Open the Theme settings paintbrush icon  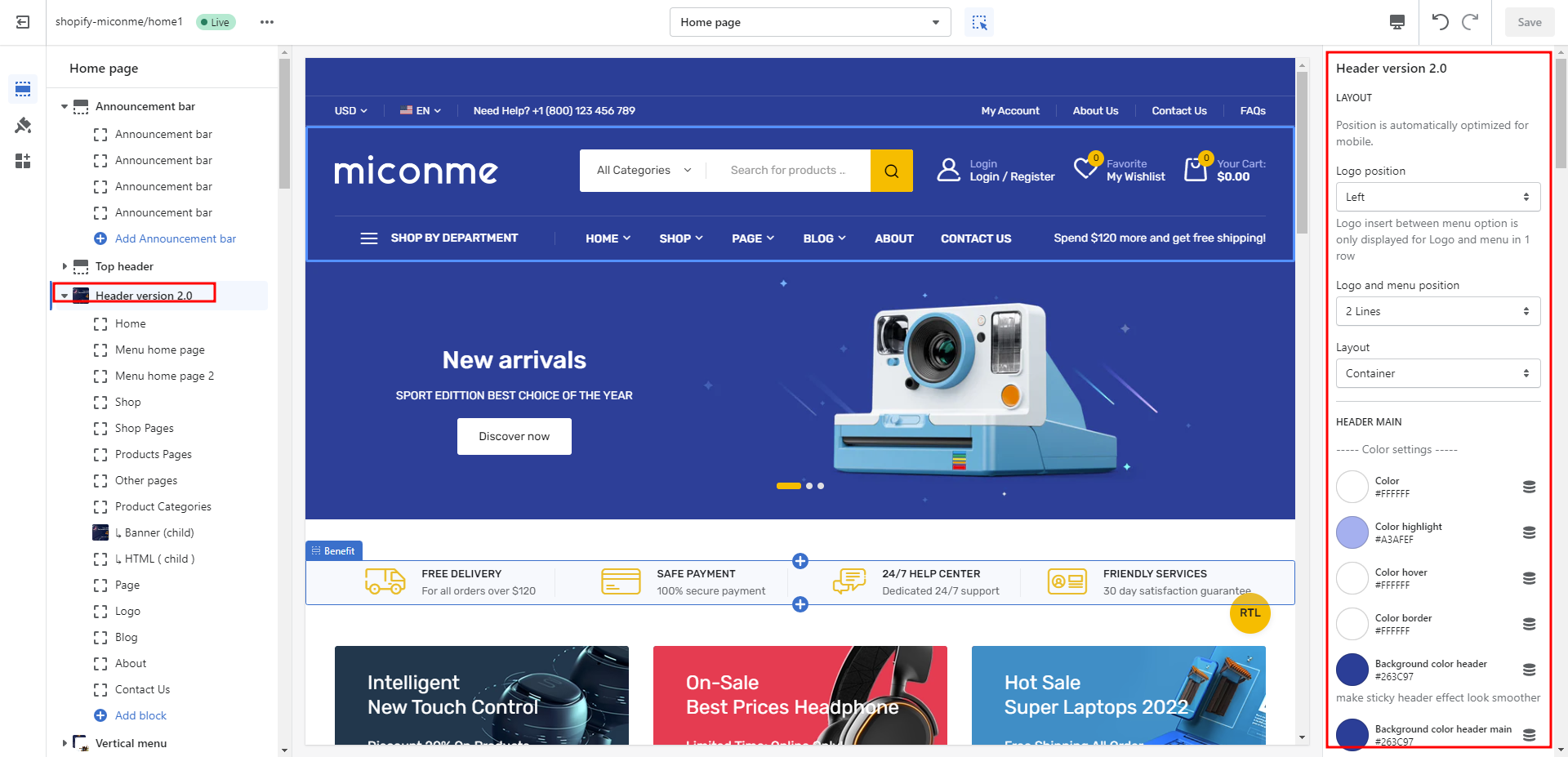[x=23, y=125]
